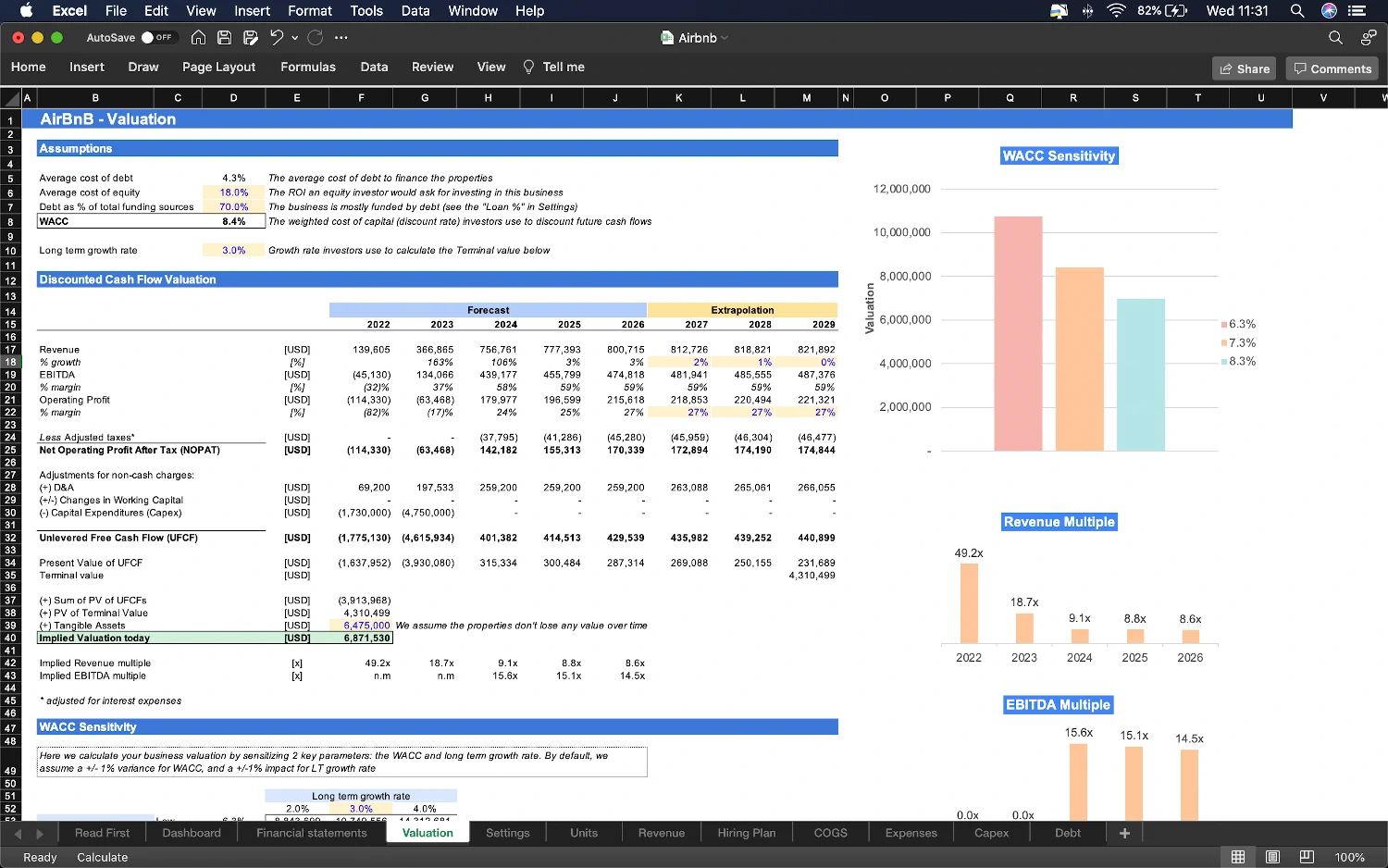Image resolution: width=1388 pixels, height=868 pixels.
Task: Select the row 18 header
Action: pos(10,362)
